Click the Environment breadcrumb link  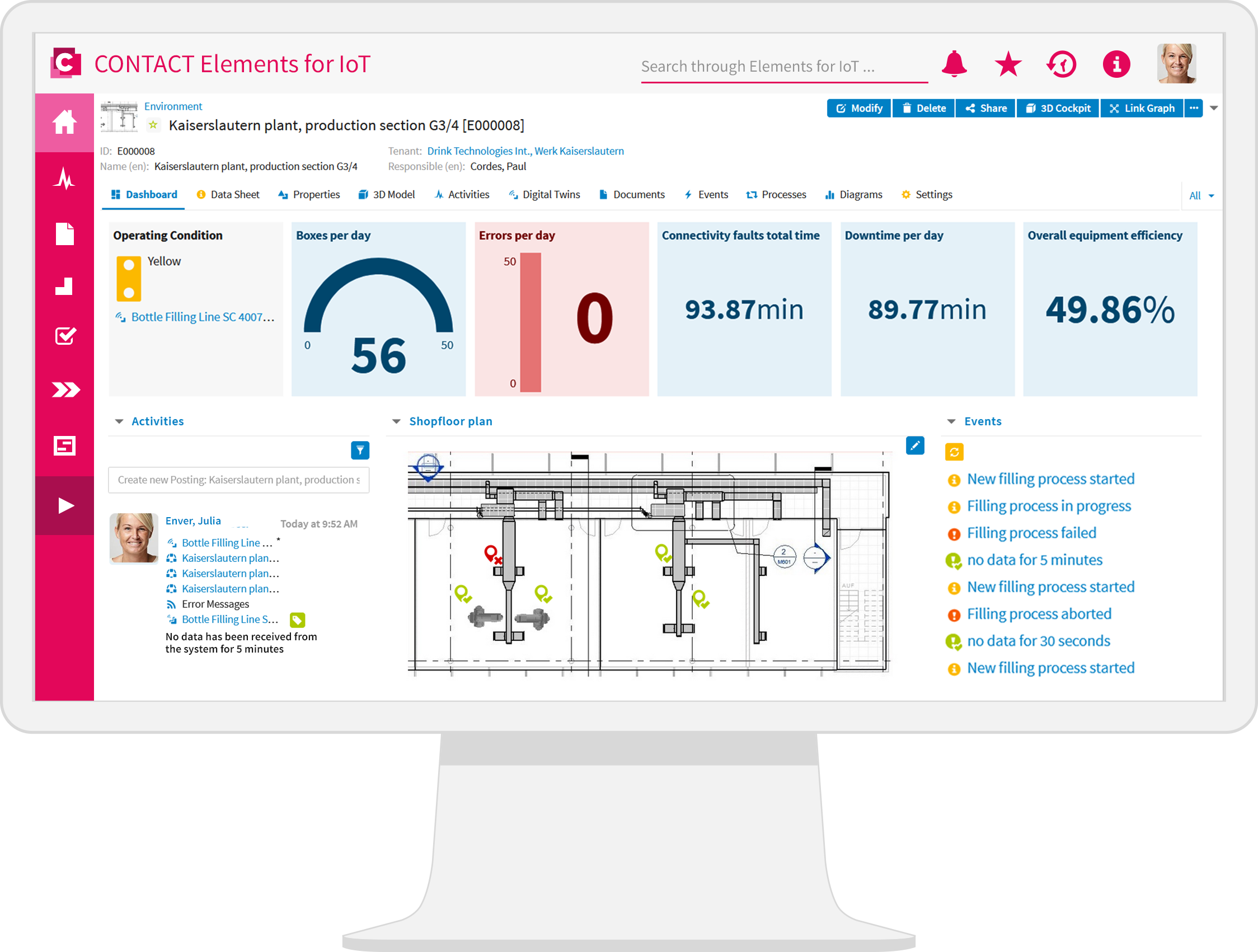(173, 106)
